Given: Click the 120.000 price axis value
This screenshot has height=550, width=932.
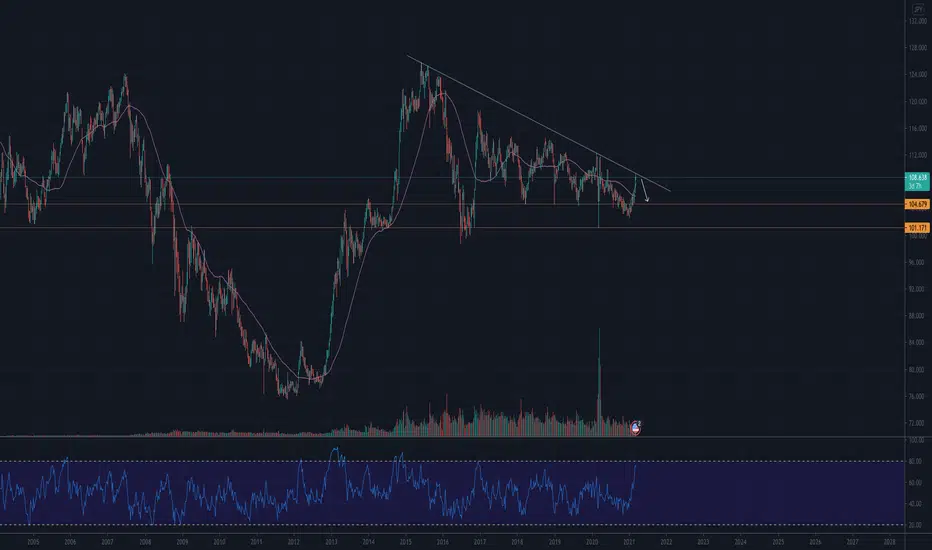Looking at the screenshot, I should pos(917,102).
